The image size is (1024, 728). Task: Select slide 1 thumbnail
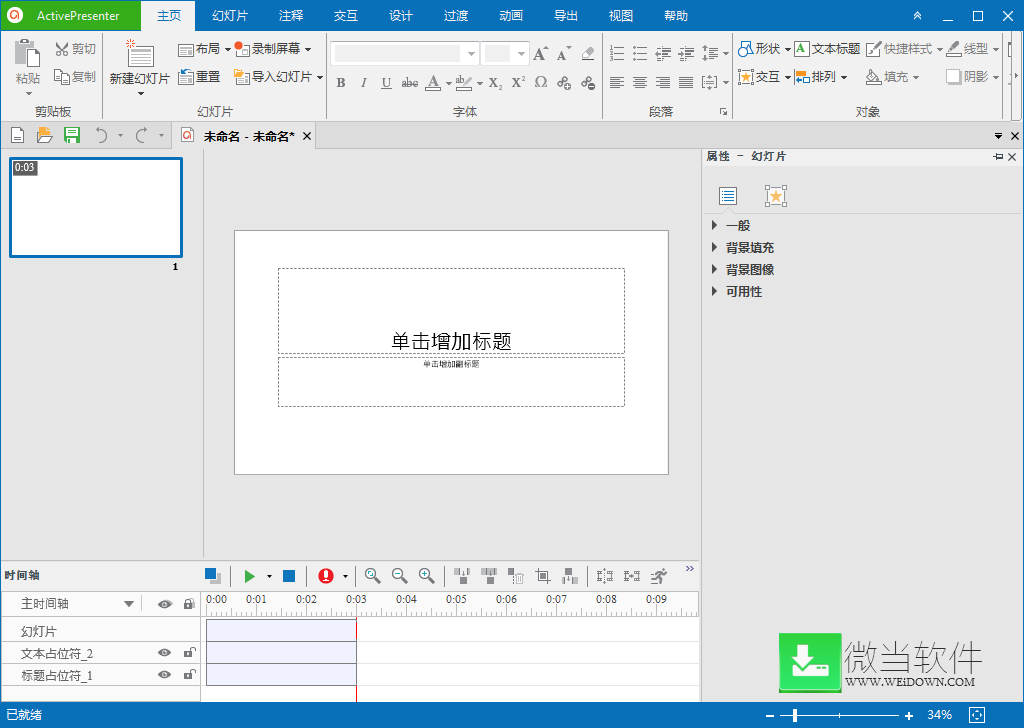click(x=96, y=208)
